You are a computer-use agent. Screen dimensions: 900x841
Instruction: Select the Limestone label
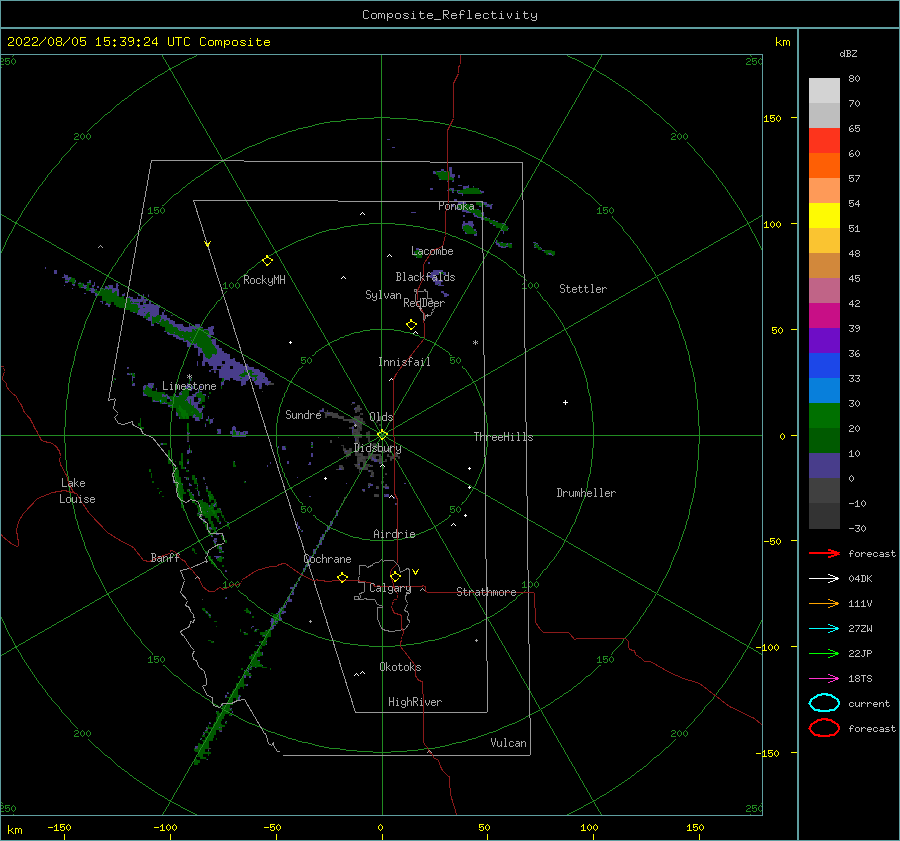[189, 386]
